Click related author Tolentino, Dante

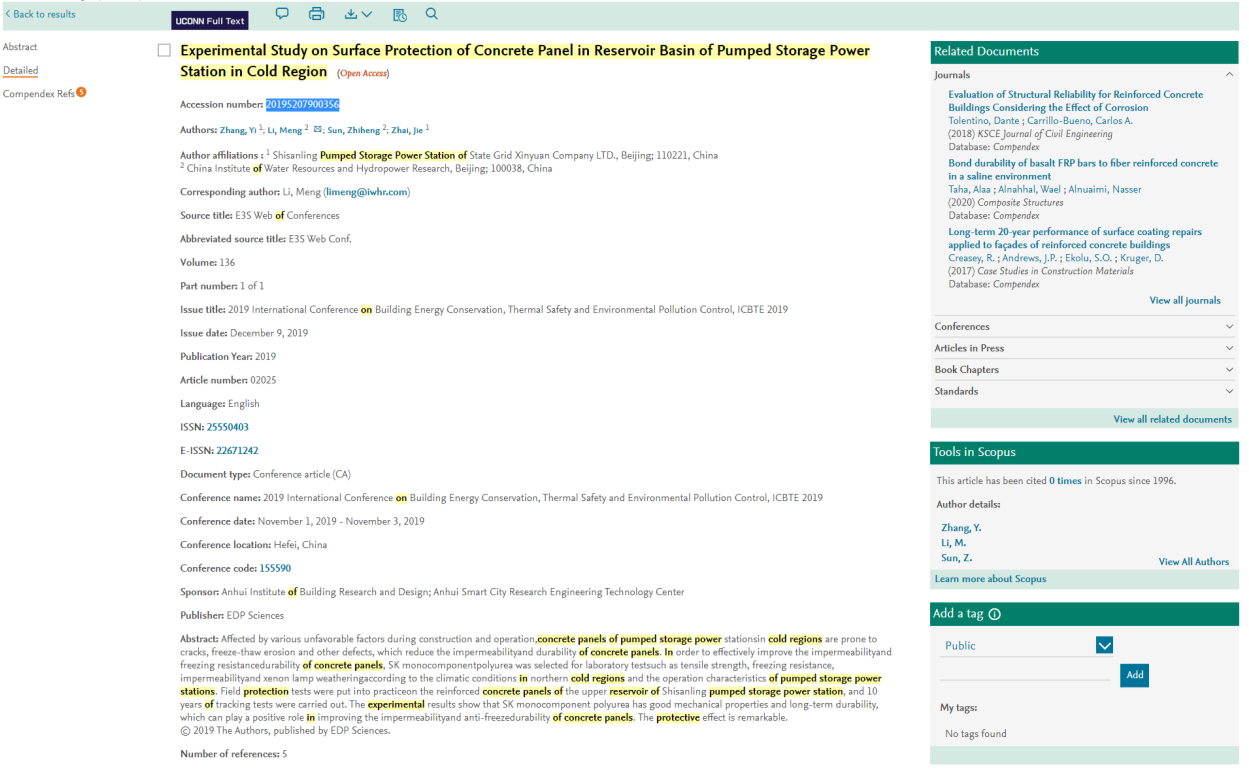(x=984, y=121)
